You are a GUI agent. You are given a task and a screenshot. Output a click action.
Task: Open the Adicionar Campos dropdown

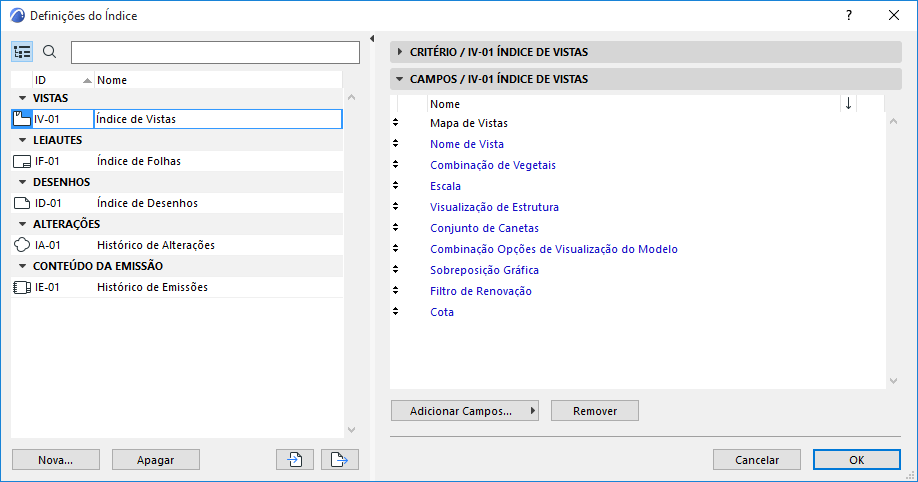point(465,411)
